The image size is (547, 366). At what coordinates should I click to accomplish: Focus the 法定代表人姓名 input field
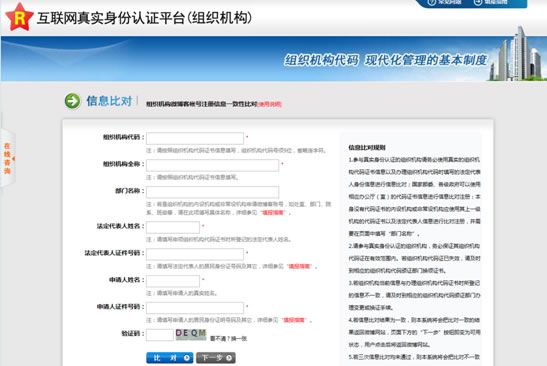[x=173, y=227]
